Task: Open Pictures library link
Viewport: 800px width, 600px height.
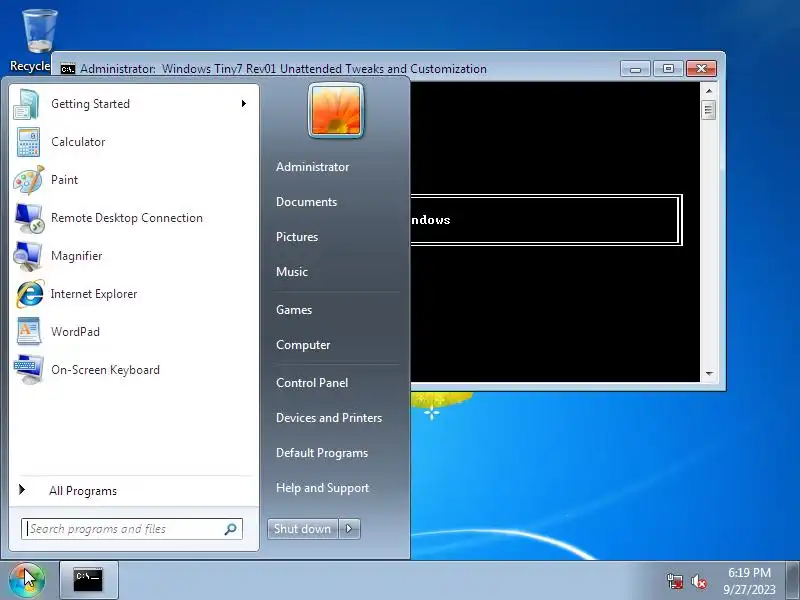Action: pyautogui.click(x=296, y=237)
